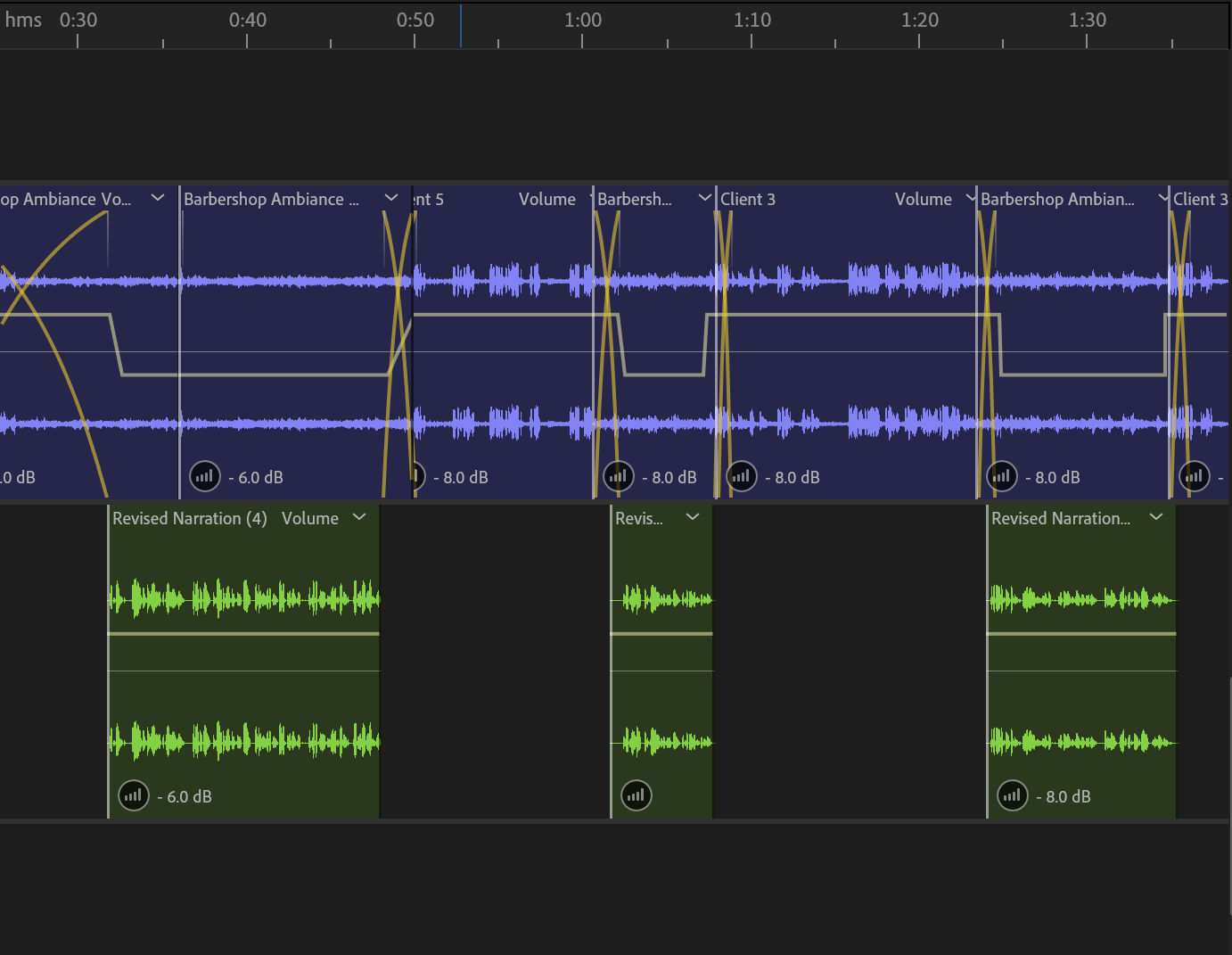
Task: Click the volume envelope line in Revised Narration... clip
Action: pyautogui.click(x=1081, y=634)
